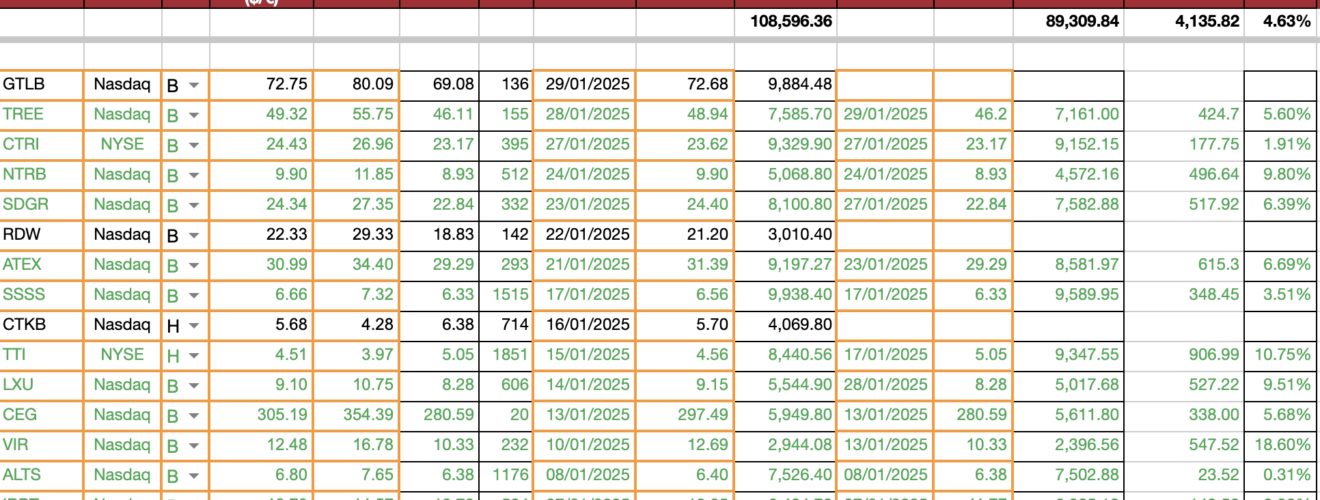Select the exit date 23/01/2025 for ATEX
This screenshot has width=1320, height=500.
tap(885, 265)
